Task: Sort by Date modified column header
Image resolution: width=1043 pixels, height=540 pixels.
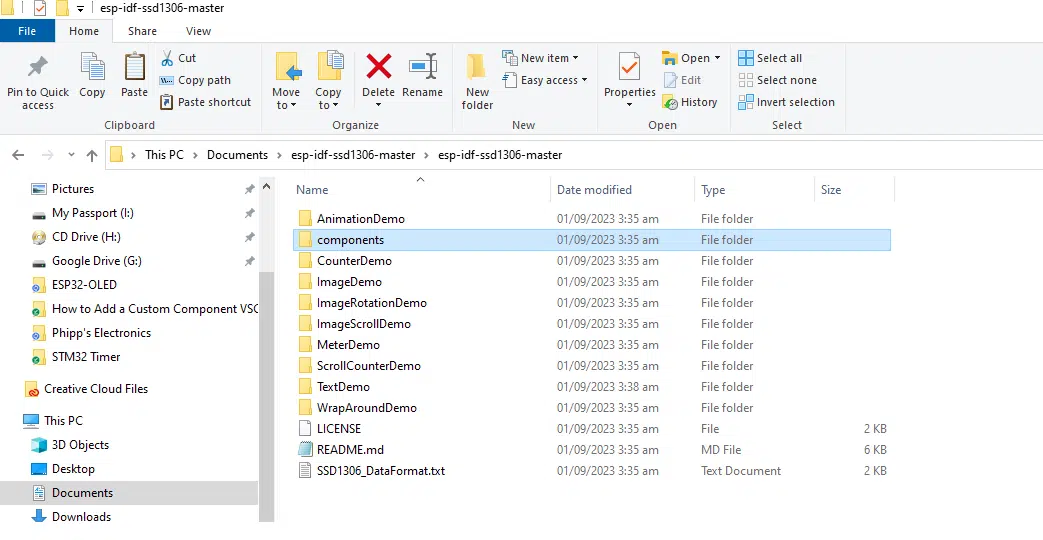Action: pyautogui.click(x=622, y=190)
